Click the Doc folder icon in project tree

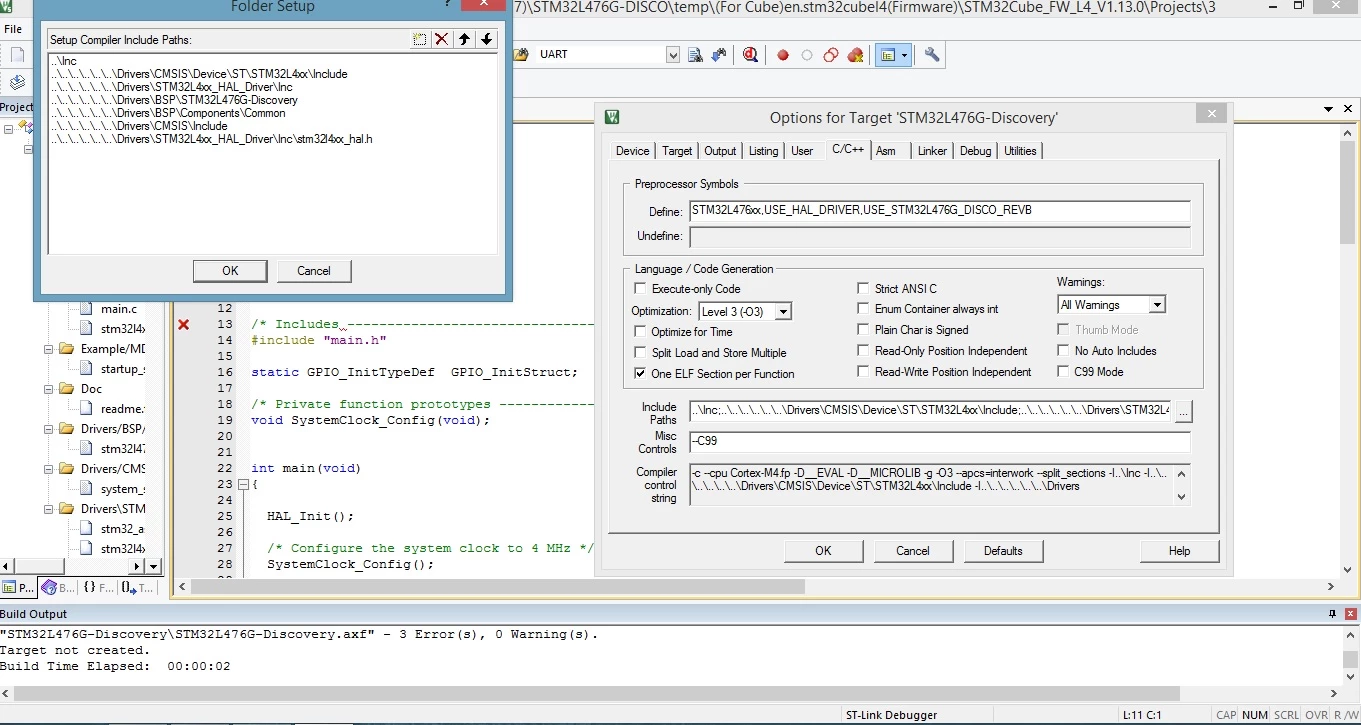[66, 389]
